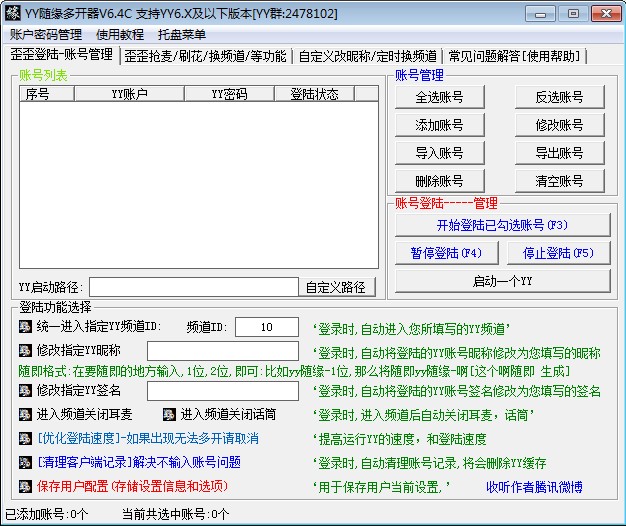Click the 删除账号 button
This screenshot has width=626, height=526.
point(440,181)
